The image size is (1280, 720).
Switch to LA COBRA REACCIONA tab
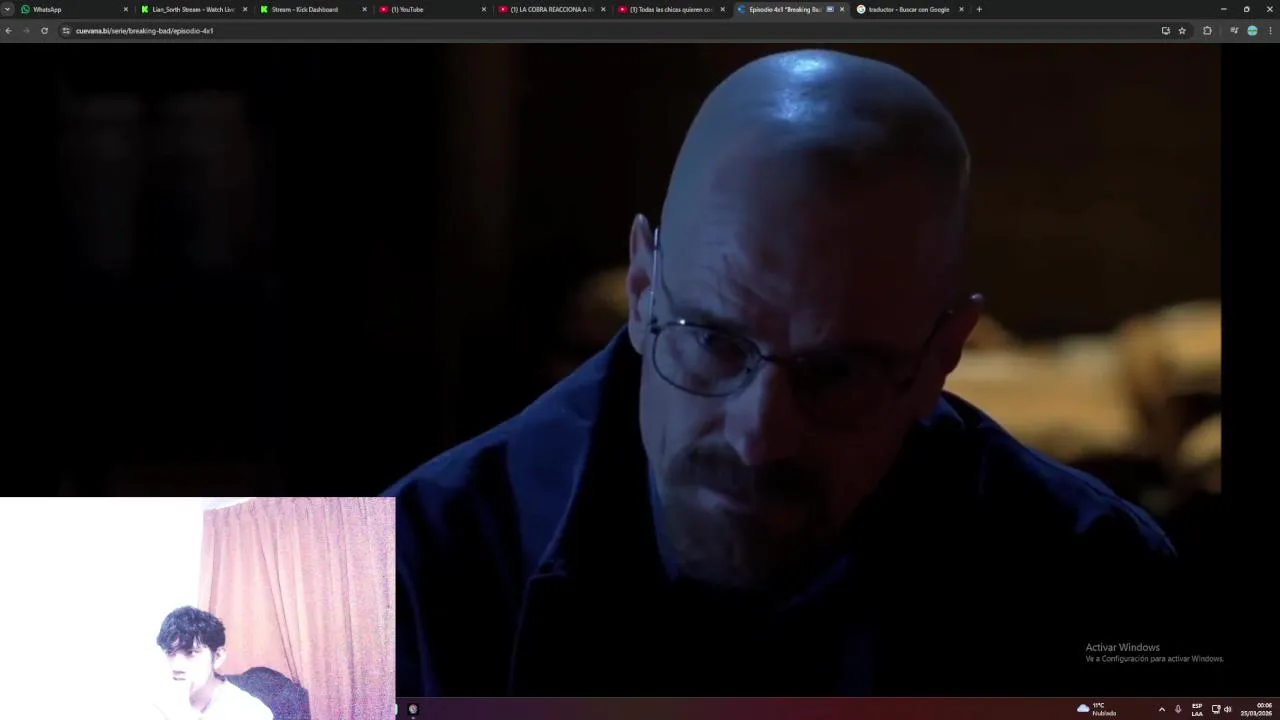coord(552,9)
